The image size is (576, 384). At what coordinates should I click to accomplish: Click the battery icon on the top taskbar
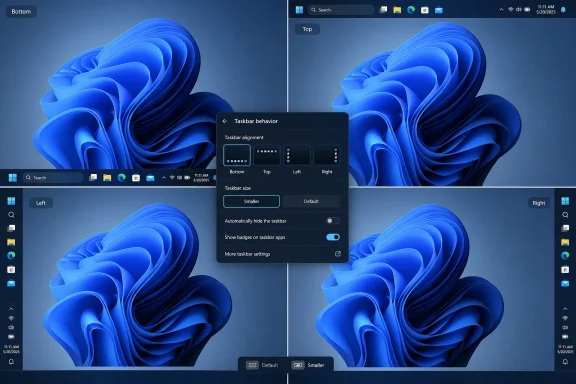pos(527,10)
